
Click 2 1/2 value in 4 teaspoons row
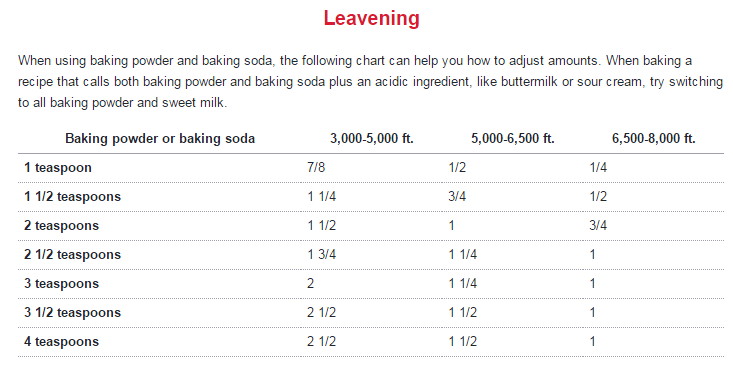322,341
